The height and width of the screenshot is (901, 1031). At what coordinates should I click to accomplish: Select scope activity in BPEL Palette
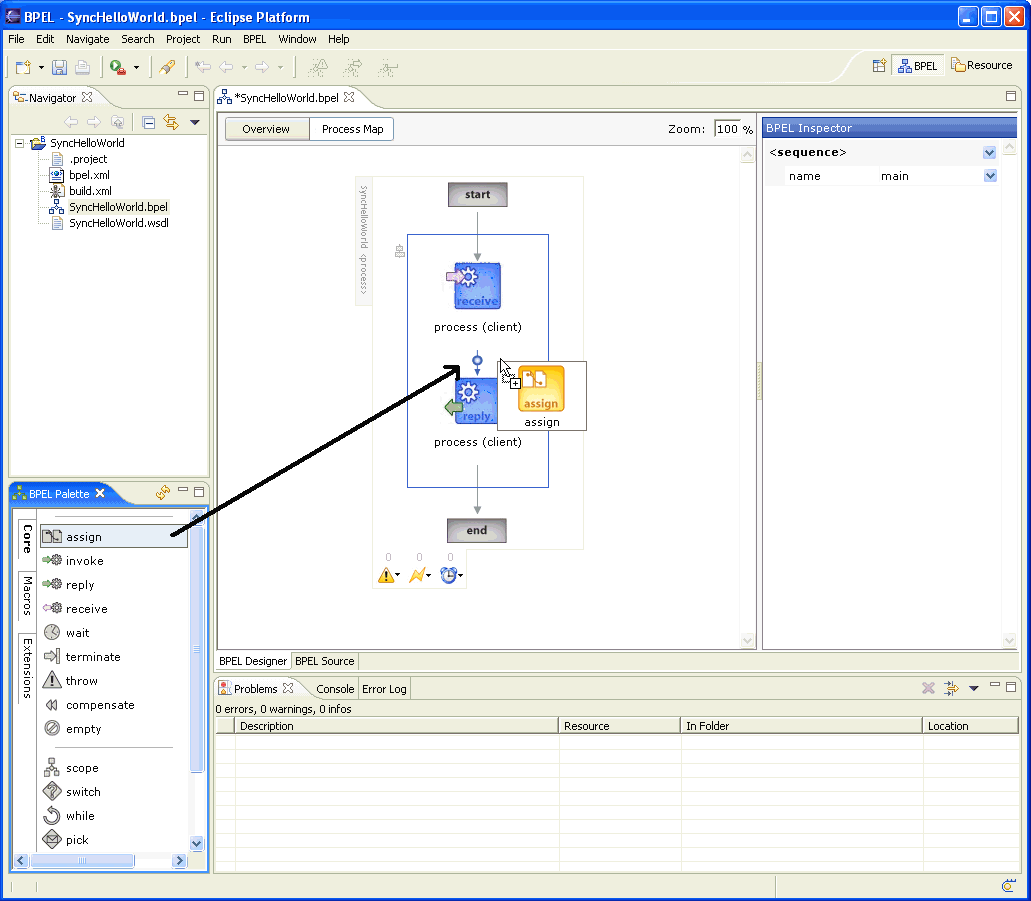[x=82, y=768]
